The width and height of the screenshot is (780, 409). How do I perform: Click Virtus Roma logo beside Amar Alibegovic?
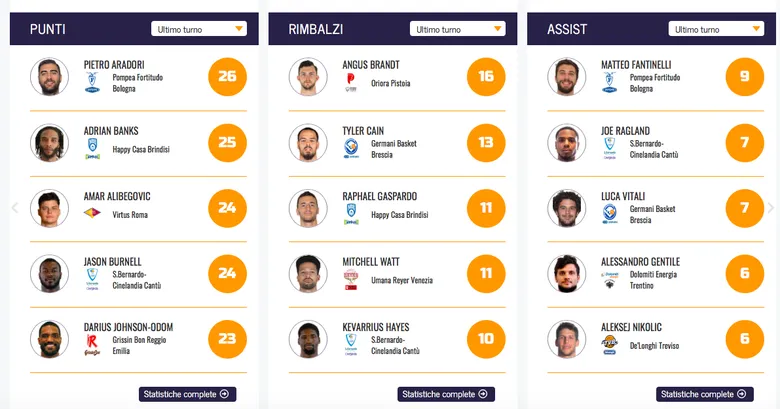click(x=92, y=212)
